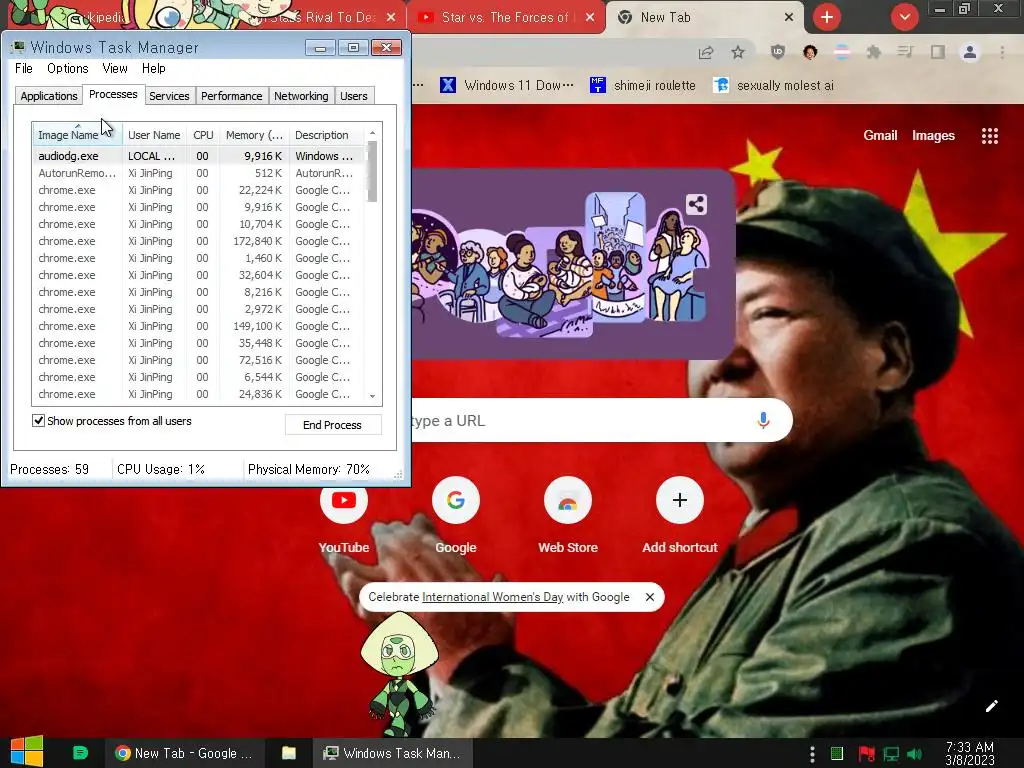Bookmark this page with the star icon
The width and height of the screenshot is (1024, 768).
tap(738, 52)
